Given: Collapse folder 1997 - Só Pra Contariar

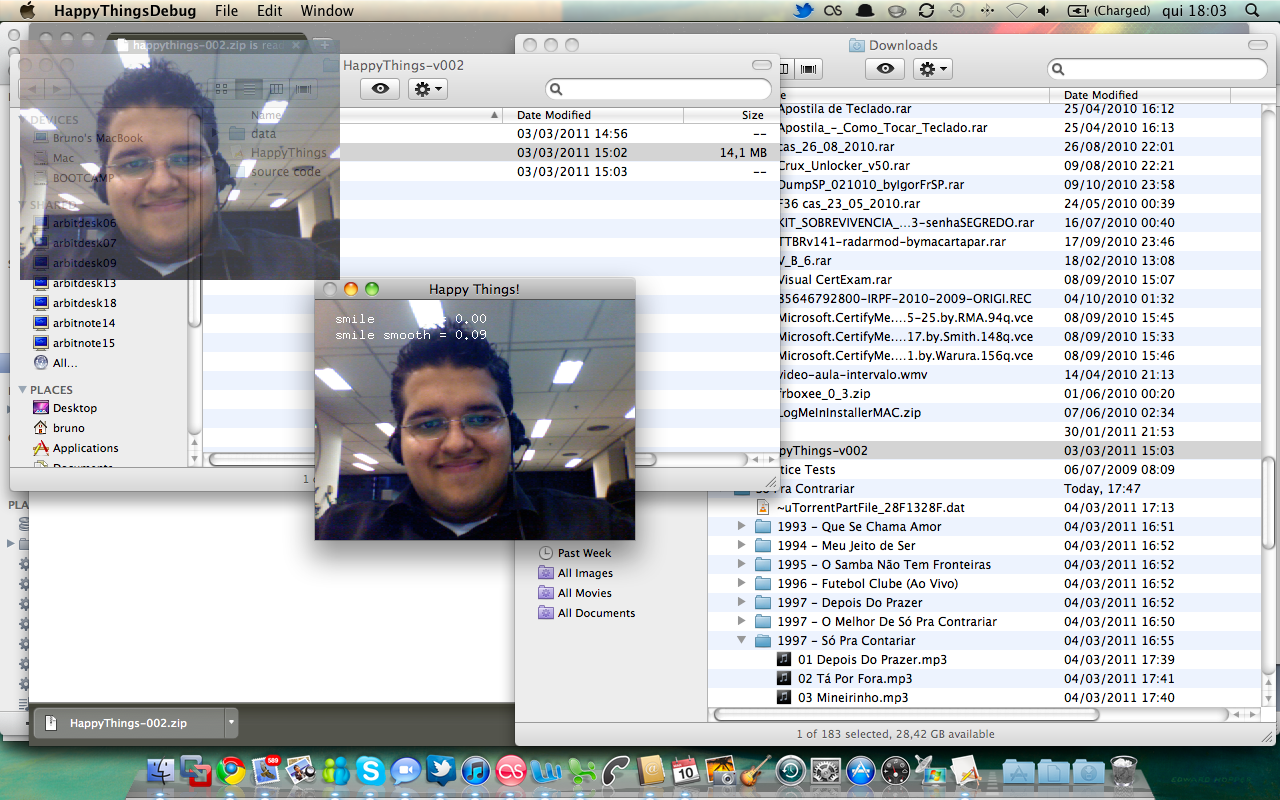Looking at the screenshot, I should coord(741,640).
